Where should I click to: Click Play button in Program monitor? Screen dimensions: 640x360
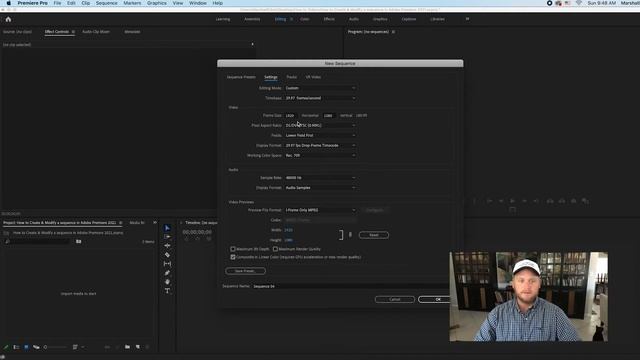512,201
